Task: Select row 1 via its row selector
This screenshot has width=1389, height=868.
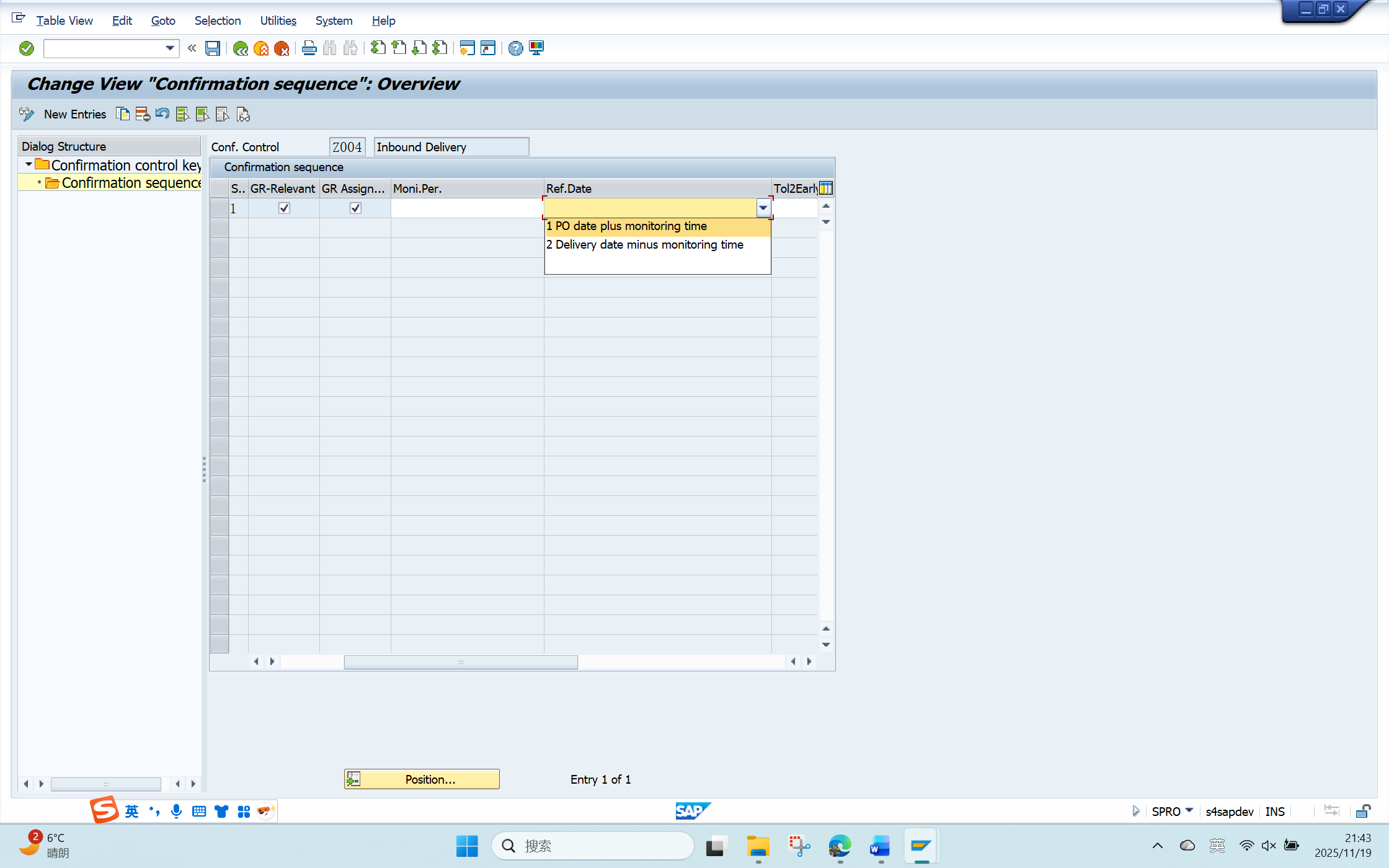Action: (220, 208)
